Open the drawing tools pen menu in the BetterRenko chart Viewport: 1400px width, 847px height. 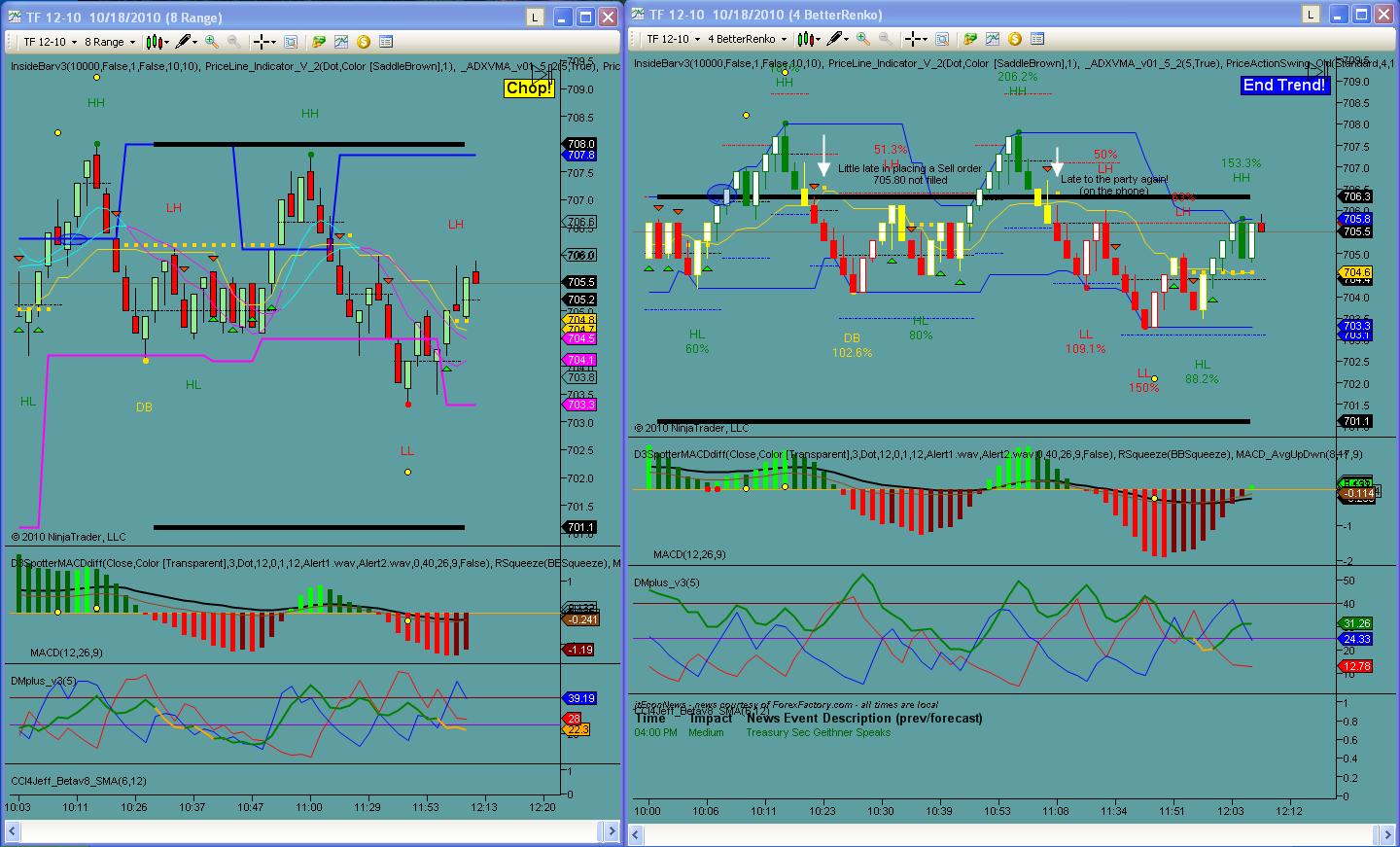point(837,39)
